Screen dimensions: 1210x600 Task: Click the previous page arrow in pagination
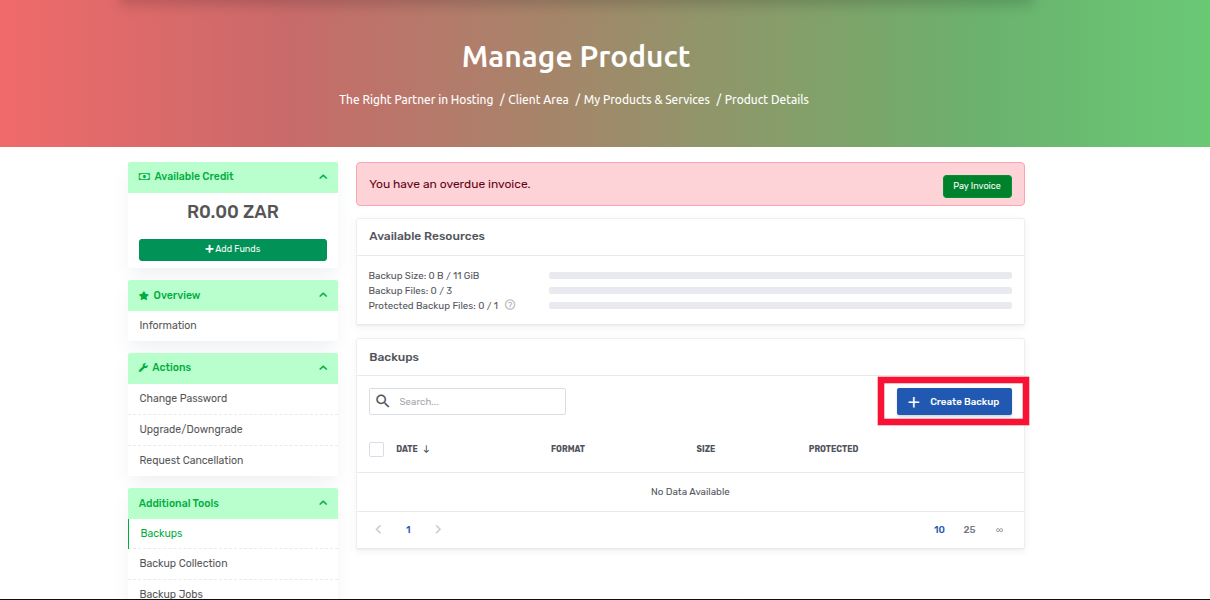click(378, 529)
